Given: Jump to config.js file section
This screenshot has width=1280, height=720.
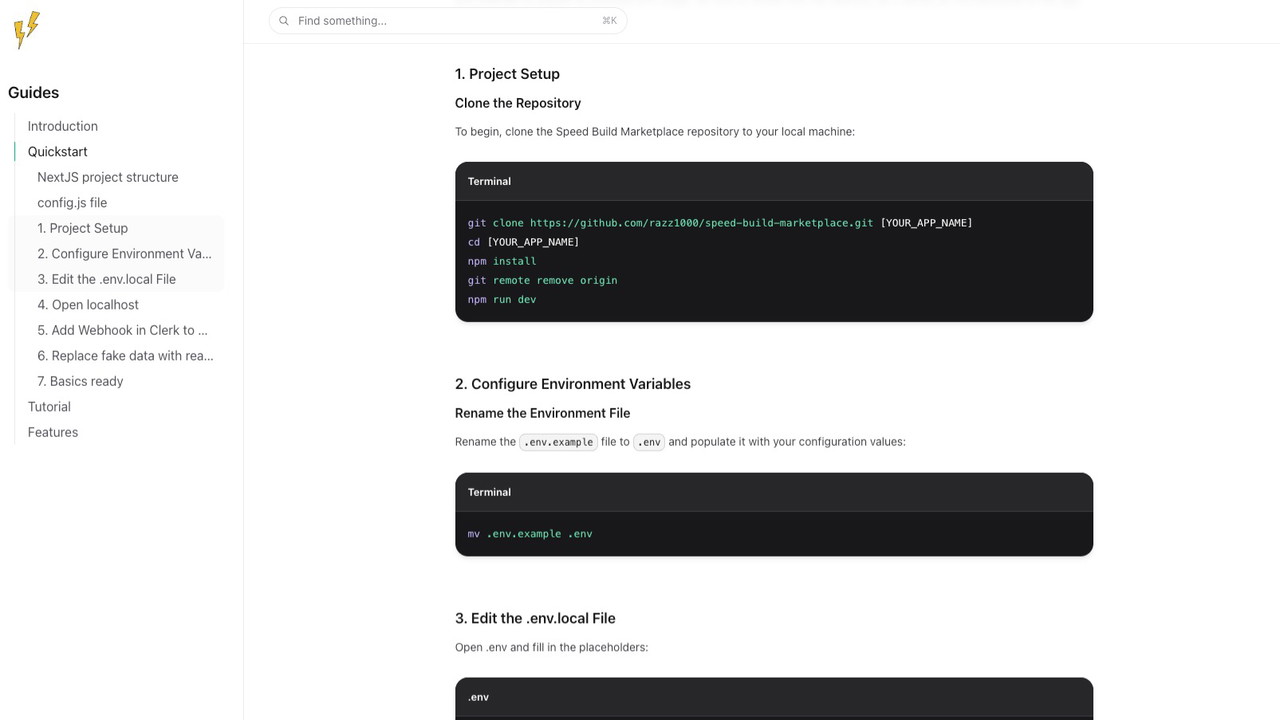Looking at the screenshot, I should tap(72, 203).
